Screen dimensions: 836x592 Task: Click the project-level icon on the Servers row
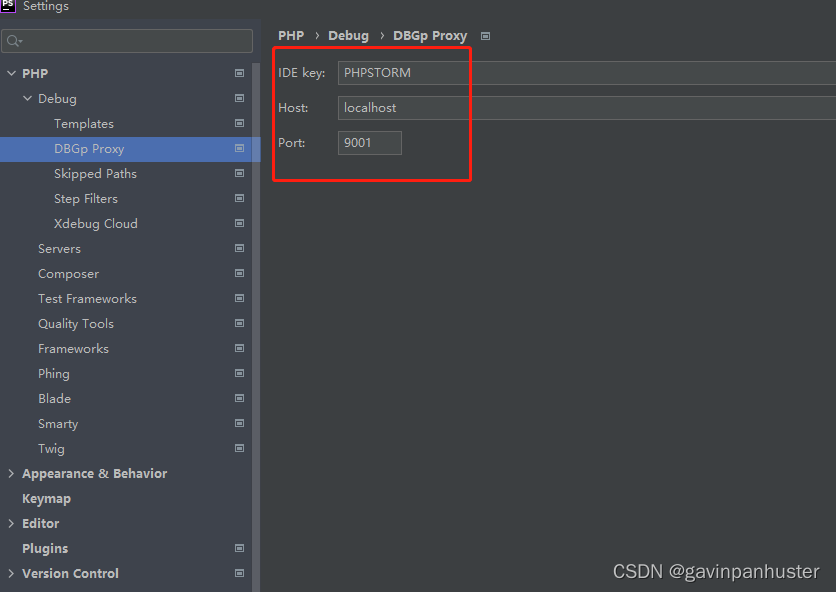[x=239, y=249]
